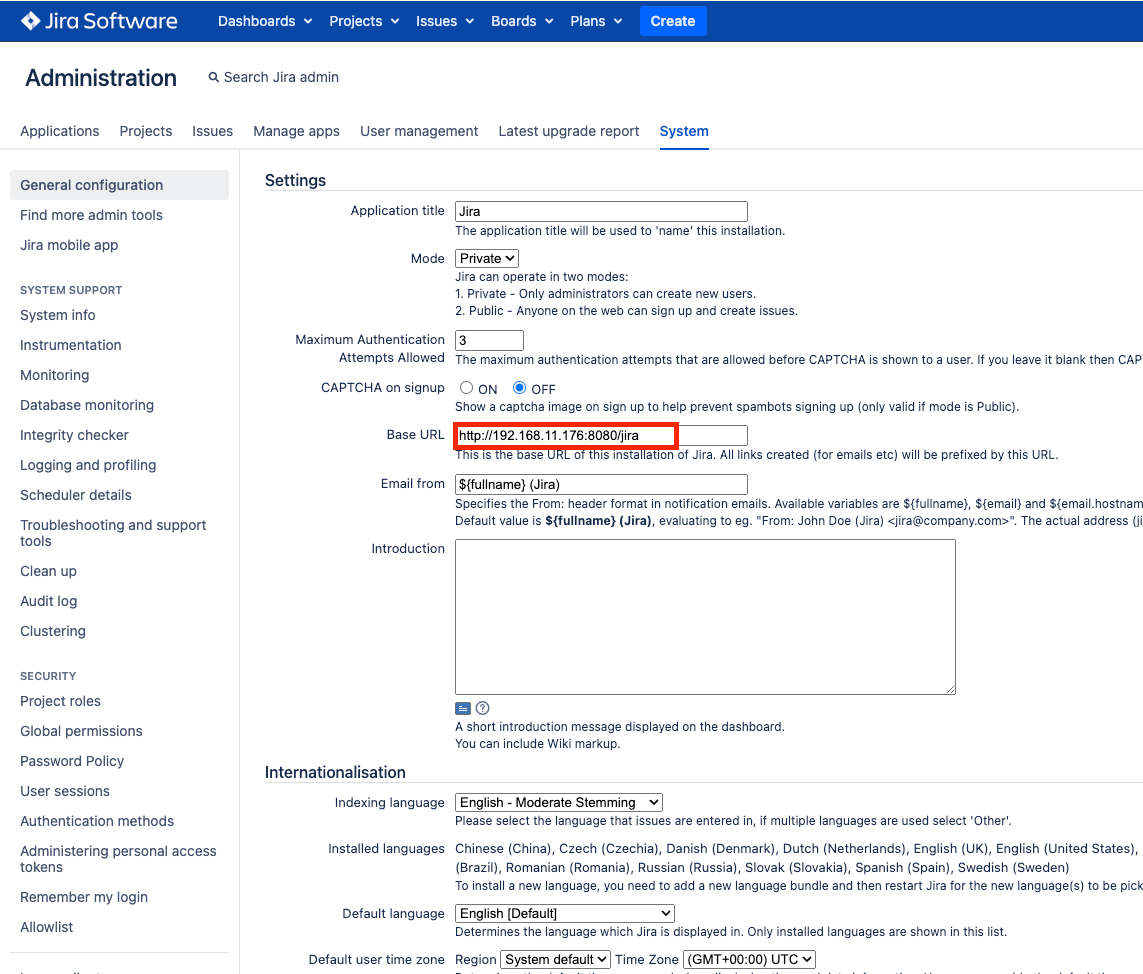
Task: Expand the Boards menu
Action: [522, 21]
